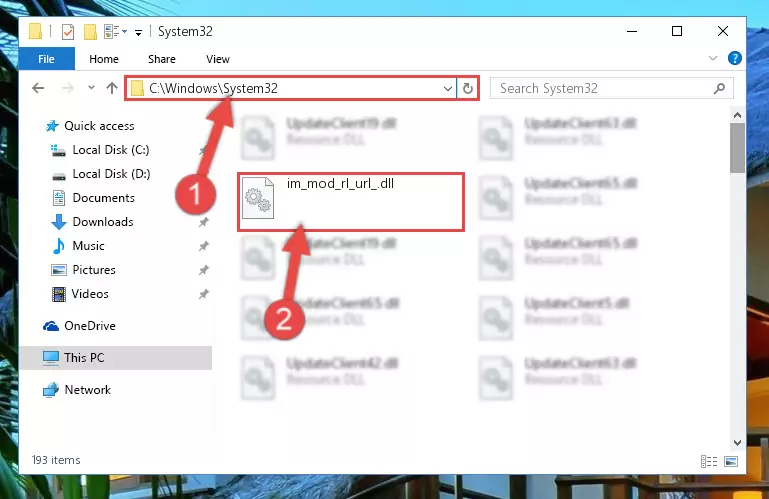Click the New Folder icon in quick access toolbar
The height and width of the screenshot is (499, 769).
point(90,32)
